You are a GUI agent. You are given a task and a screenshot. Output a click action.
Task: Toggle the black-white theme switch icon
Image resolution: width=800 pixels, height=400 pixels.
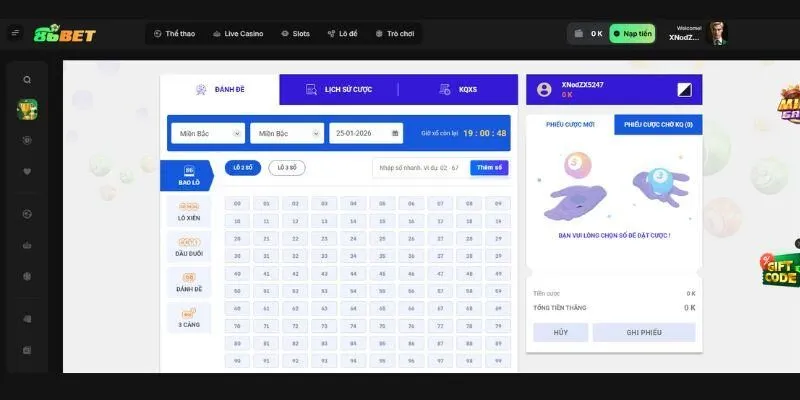pos(684,89)
